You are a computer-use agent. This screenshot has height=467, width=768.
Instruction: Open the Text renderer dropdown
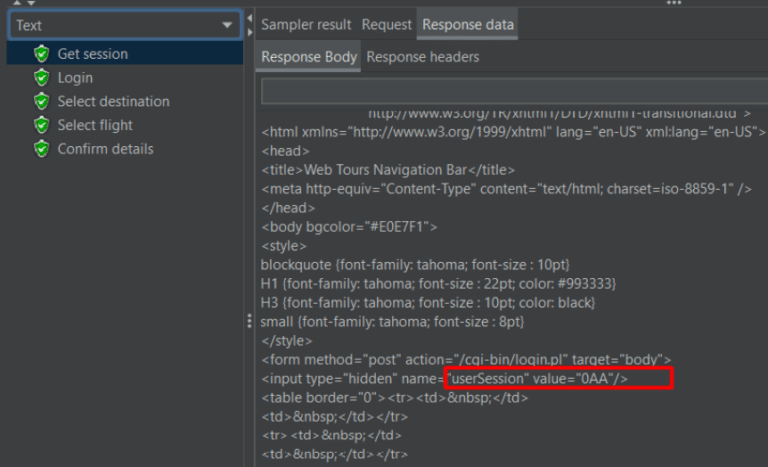point(124,25)
